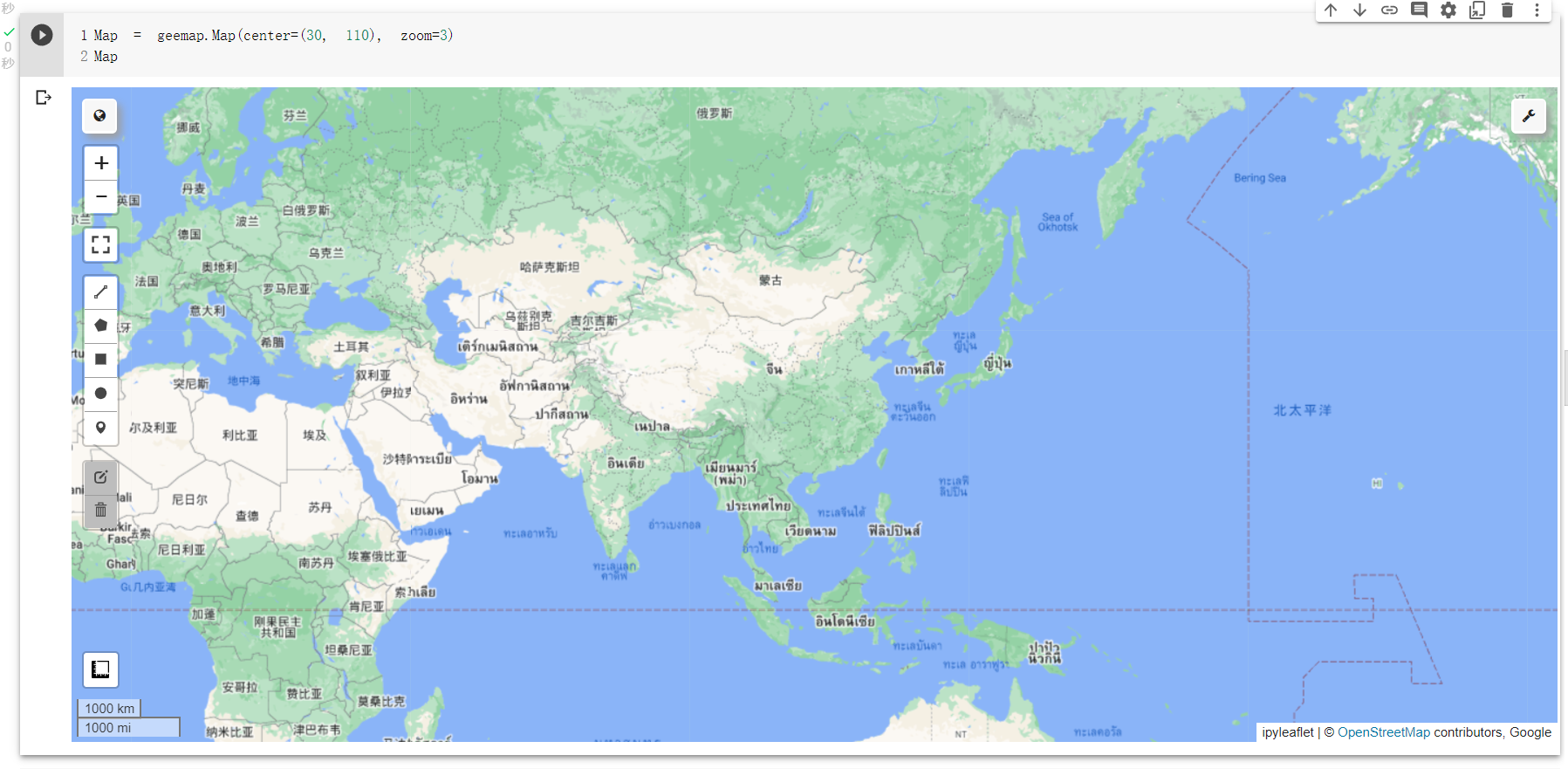Image resolution: width=1568 pixels, height=769 pixels.
Task: Zoom out on the map
Action: (x=101, y=197)
